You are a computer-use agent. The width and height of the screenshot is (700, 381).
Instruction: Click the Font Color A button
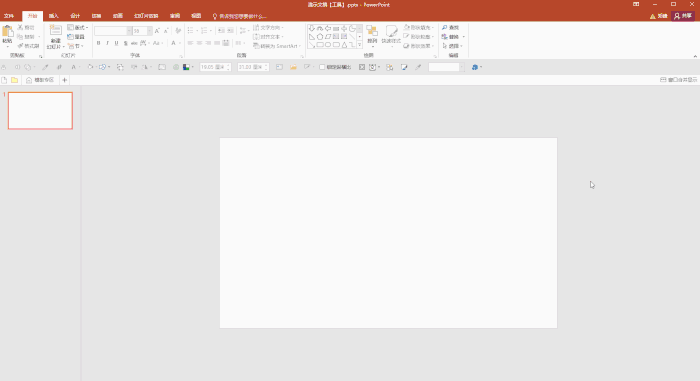click(x=174, y=43)
